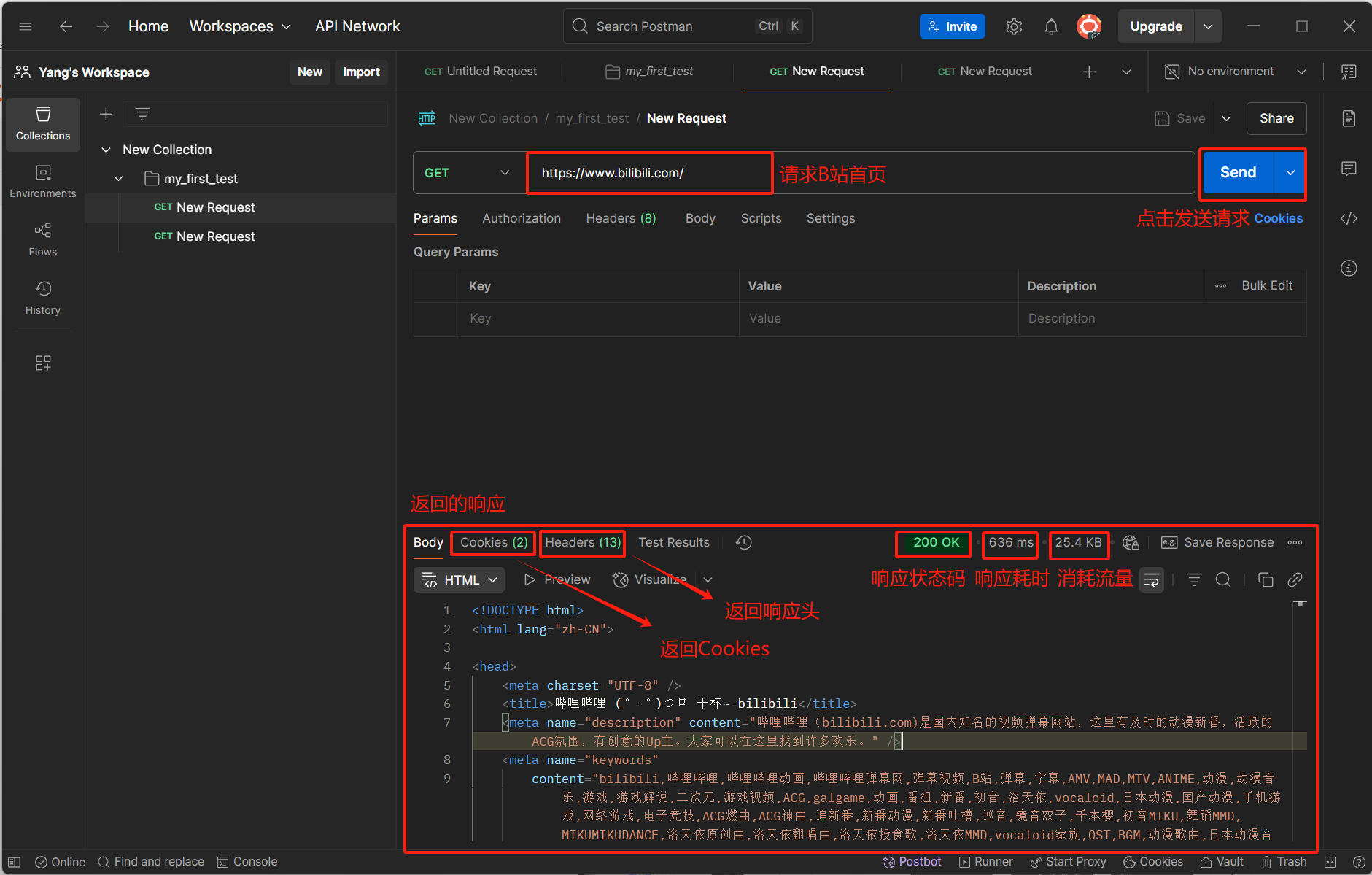Open the code snippet panel icon
Image resolution: width=1372 pixels, height=875 pixels.
tap(1349, 218)
